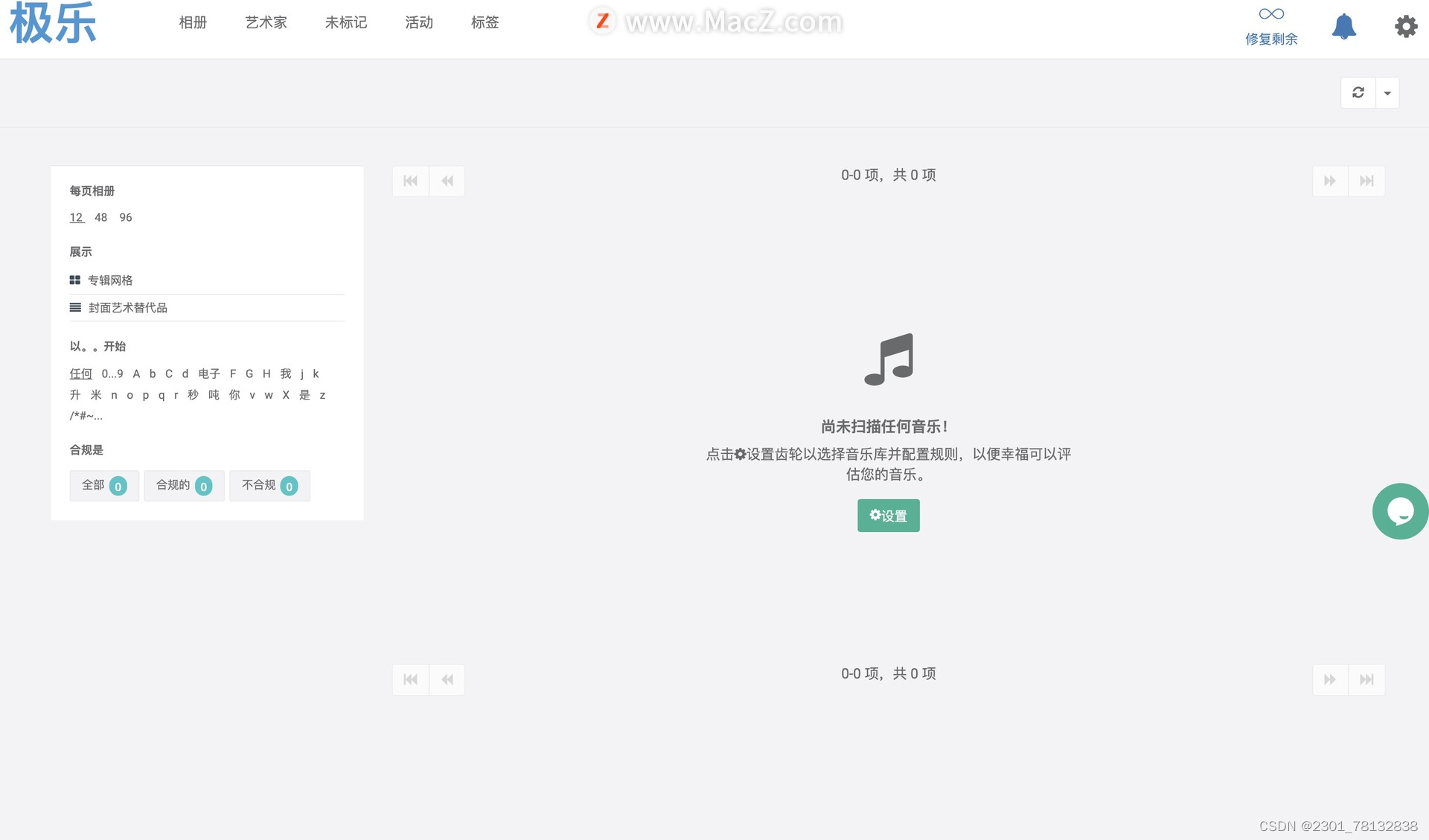Open the 标签 menu item
This screenshot has width=1429, height=840.
pos(485,23)
